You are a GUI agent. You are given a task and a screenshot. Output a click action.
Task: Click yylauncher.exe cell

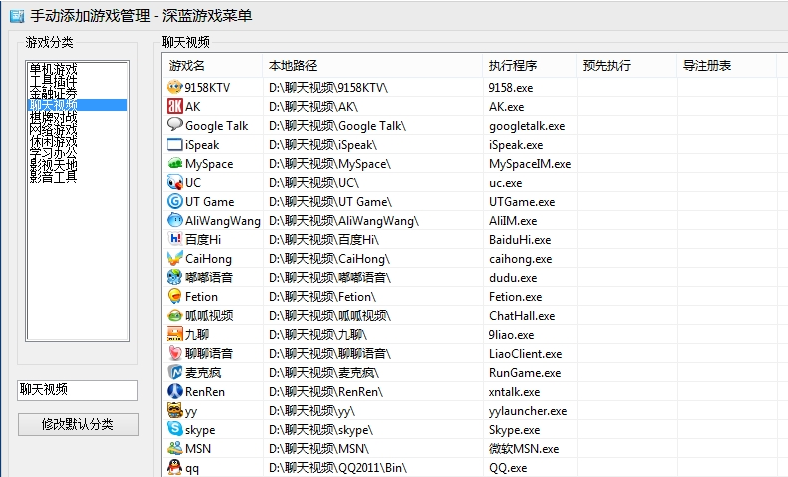[x=528, y=411]
